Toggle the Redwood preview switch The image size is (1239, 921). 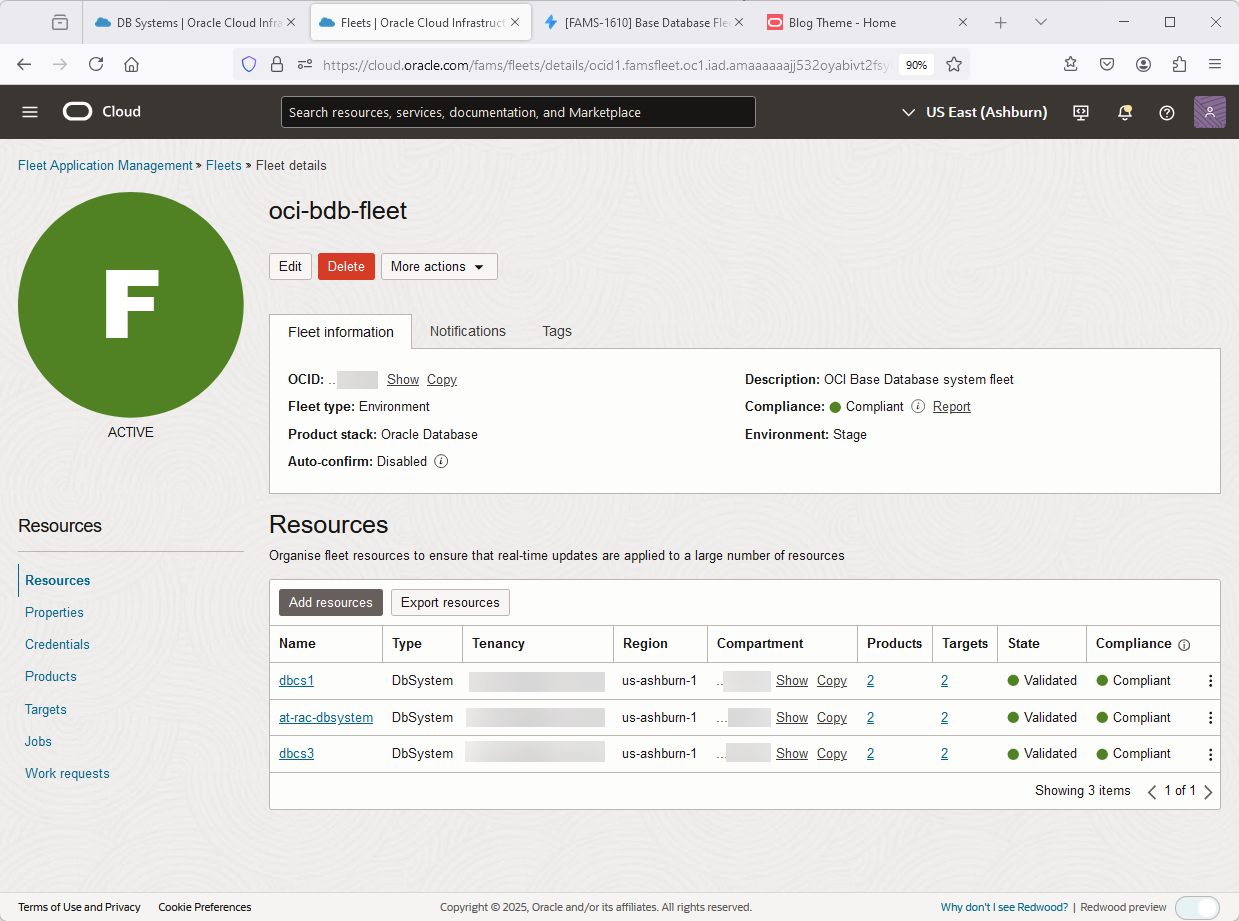click(x=1196, y=907)
